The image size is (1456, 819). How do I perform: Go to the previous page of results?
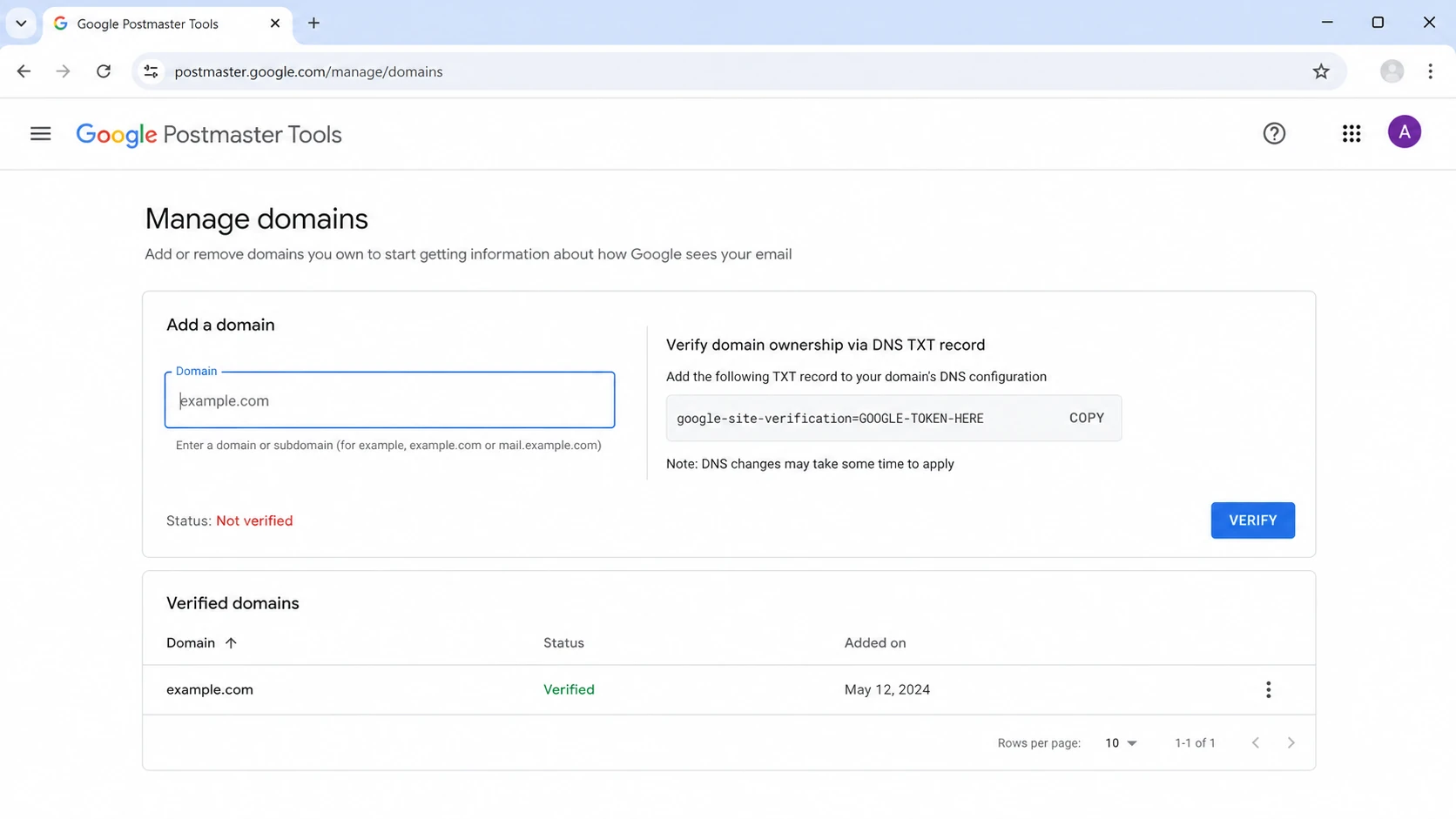[1255, 742]
